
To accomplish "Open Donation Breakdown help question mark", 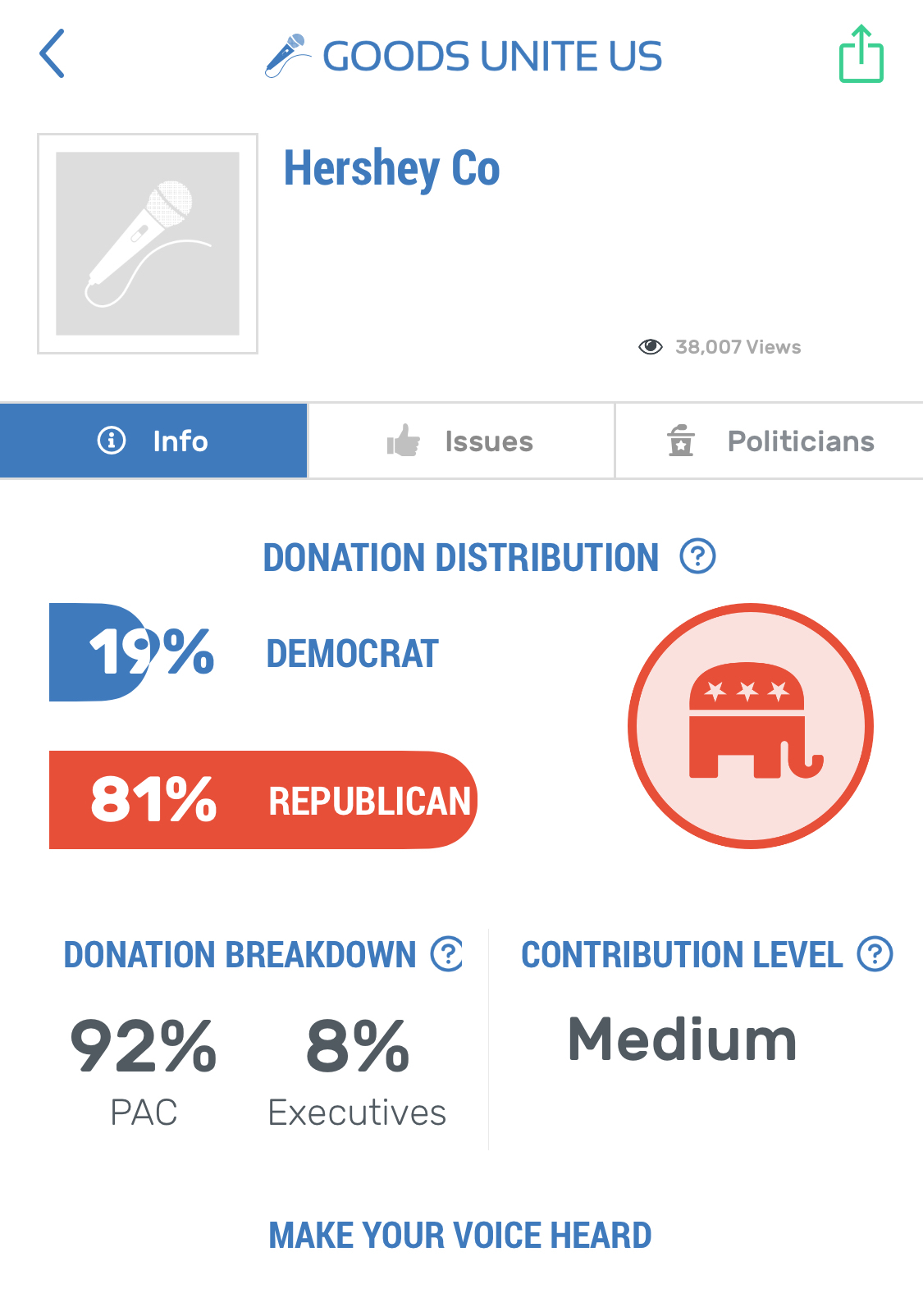I will (x=447, y=953).
